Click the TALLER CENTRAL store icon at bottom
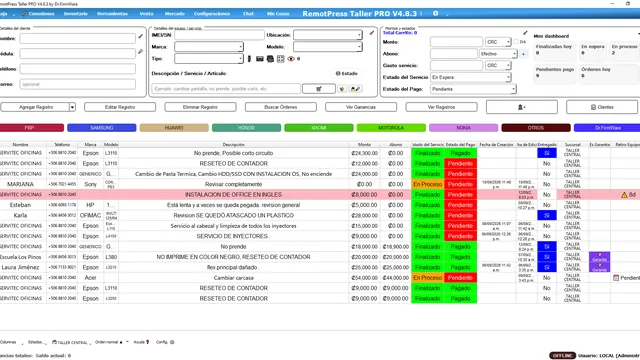Viewport: 640px width, 360px height. pos(54,342)
